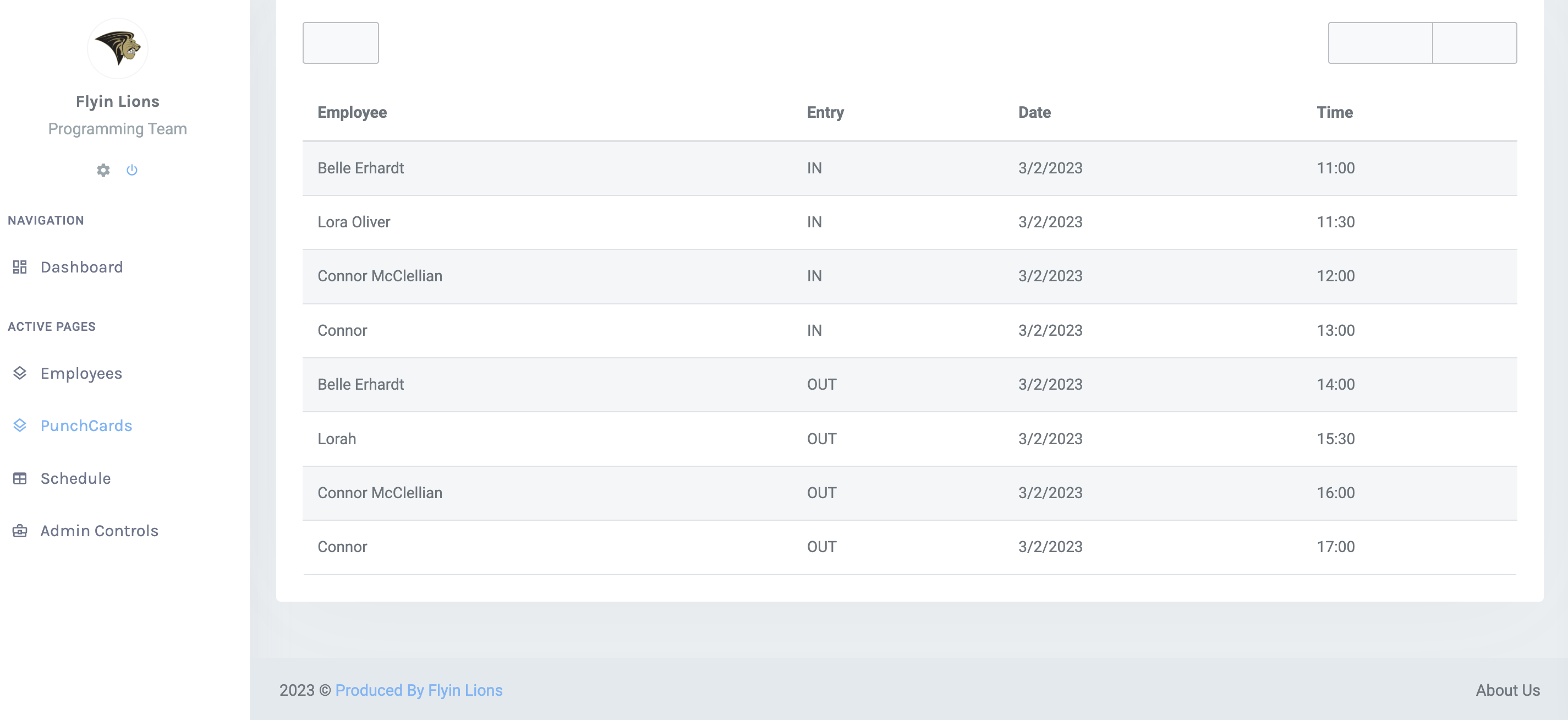Click the right half of top-right button group
This screenshot has height=720, width=1568.
[x=1474, y=42]
